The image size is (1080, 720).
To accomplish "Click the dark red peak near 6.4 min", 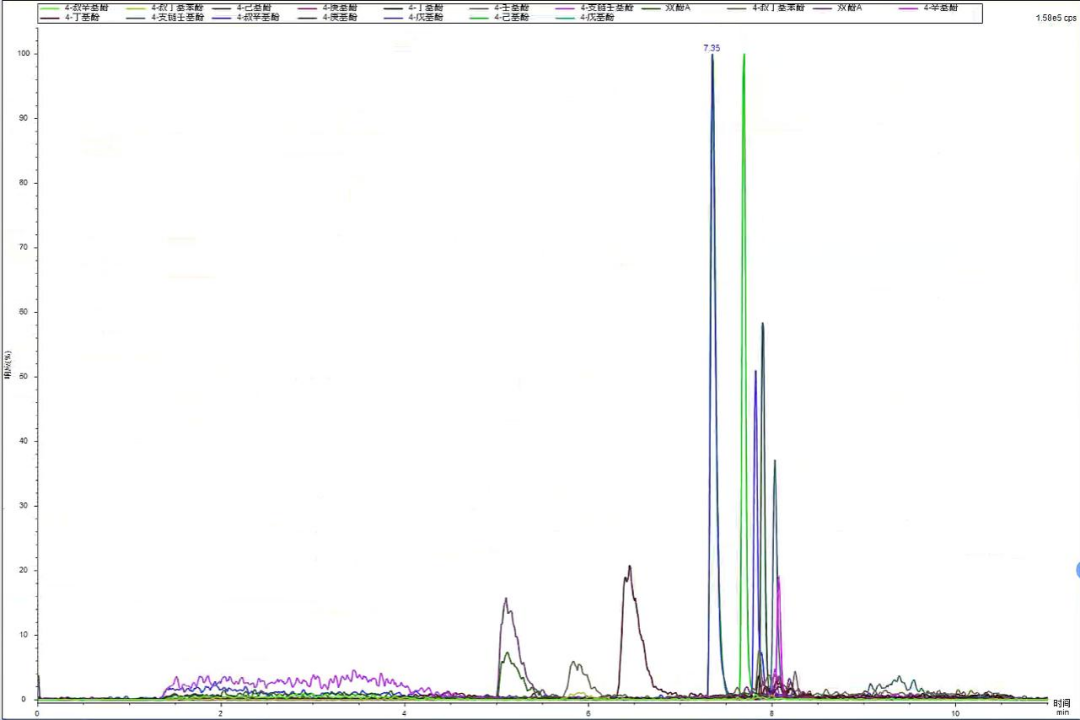I will click(x=629, y=568).
